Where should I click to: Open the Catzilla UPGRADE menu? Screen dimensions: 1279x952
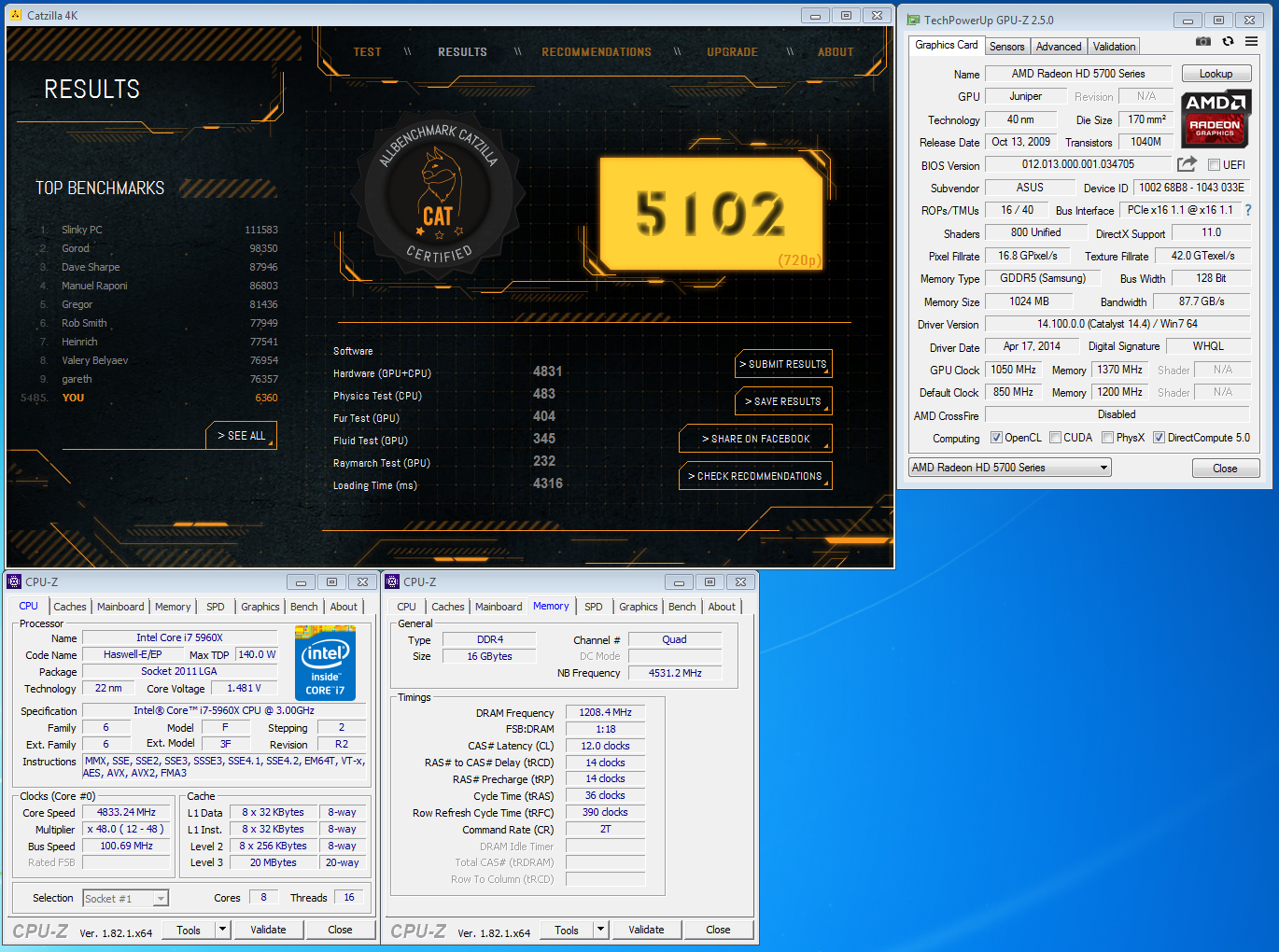coord(732,52)
